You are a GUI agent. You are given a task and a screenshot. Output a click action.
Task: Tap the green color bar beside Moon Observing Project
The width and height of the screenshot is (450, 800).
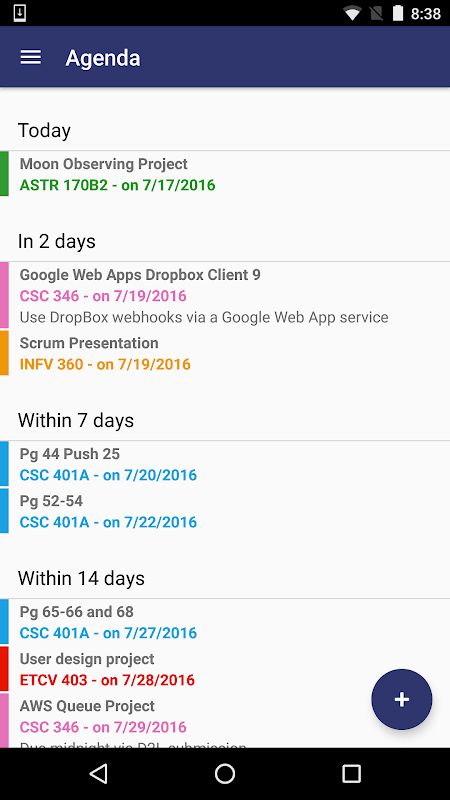tap(4, 173)
